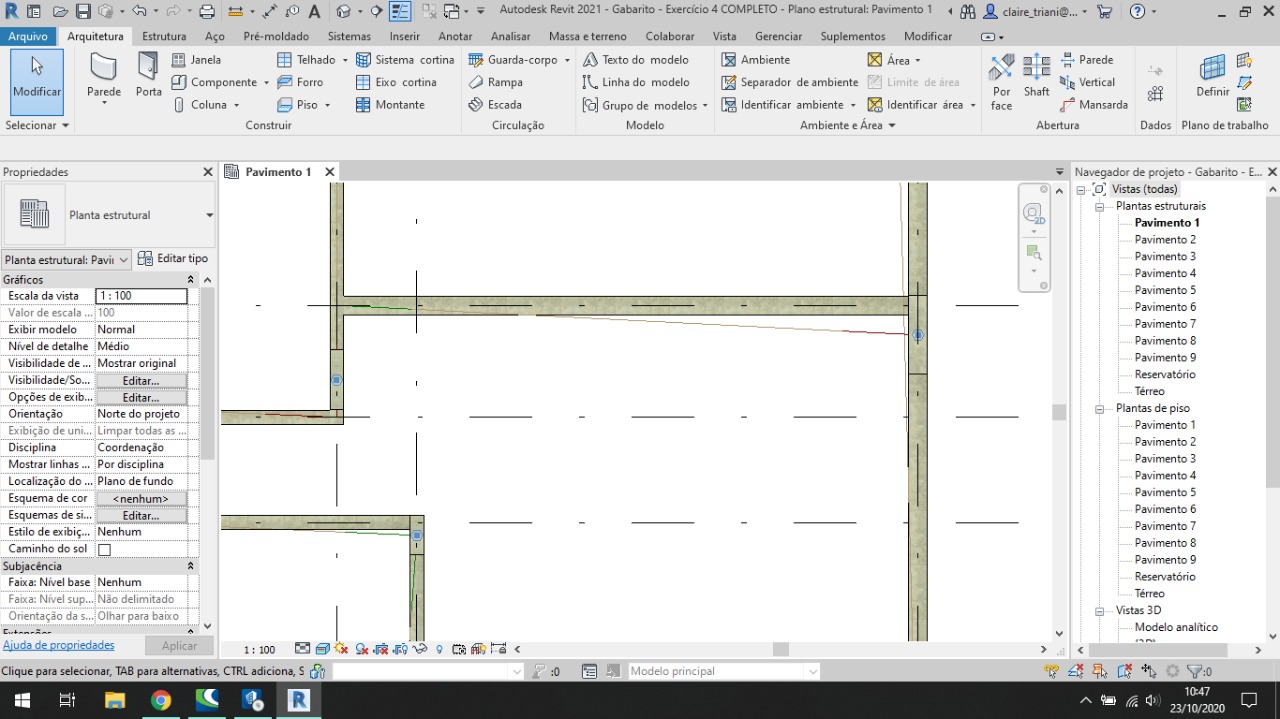This screenshot has height=719, width=1280.
Task: Switch to the Sistemas ribbon tab
Action: (349, 36)
